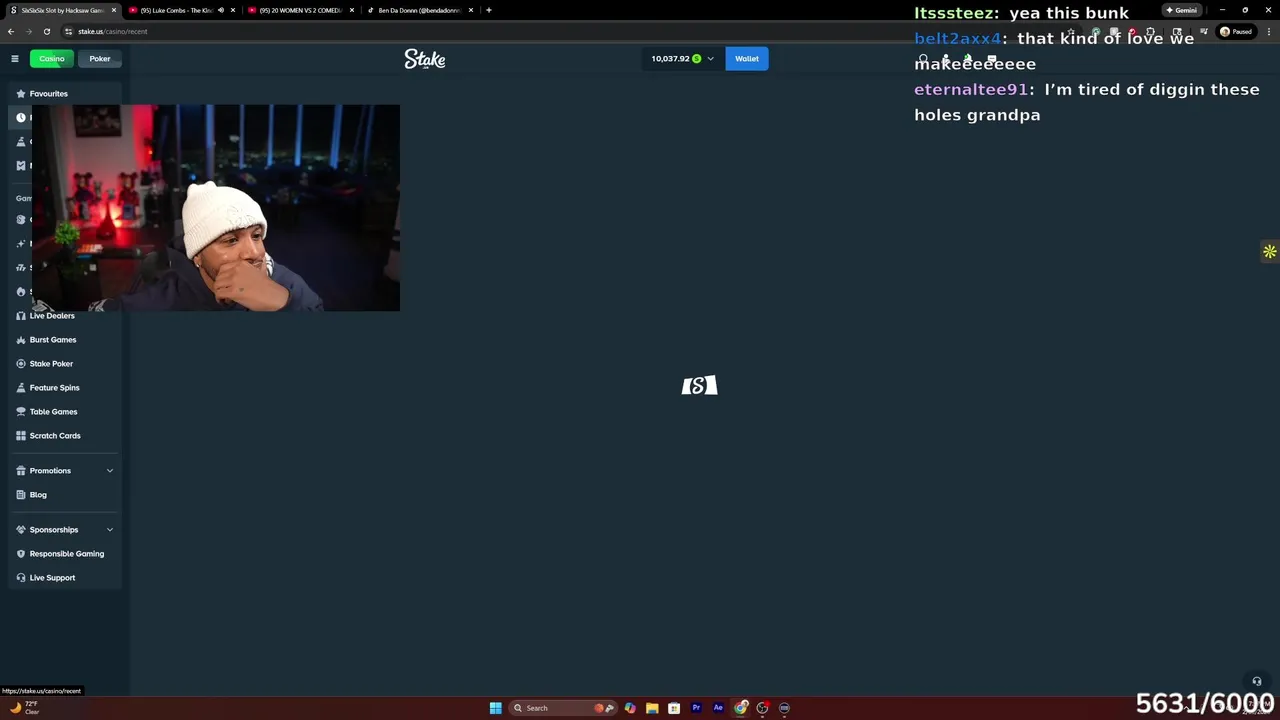Go back with the browser back arrow
The image size is (1280, 720).
click(x=11, y=31)
